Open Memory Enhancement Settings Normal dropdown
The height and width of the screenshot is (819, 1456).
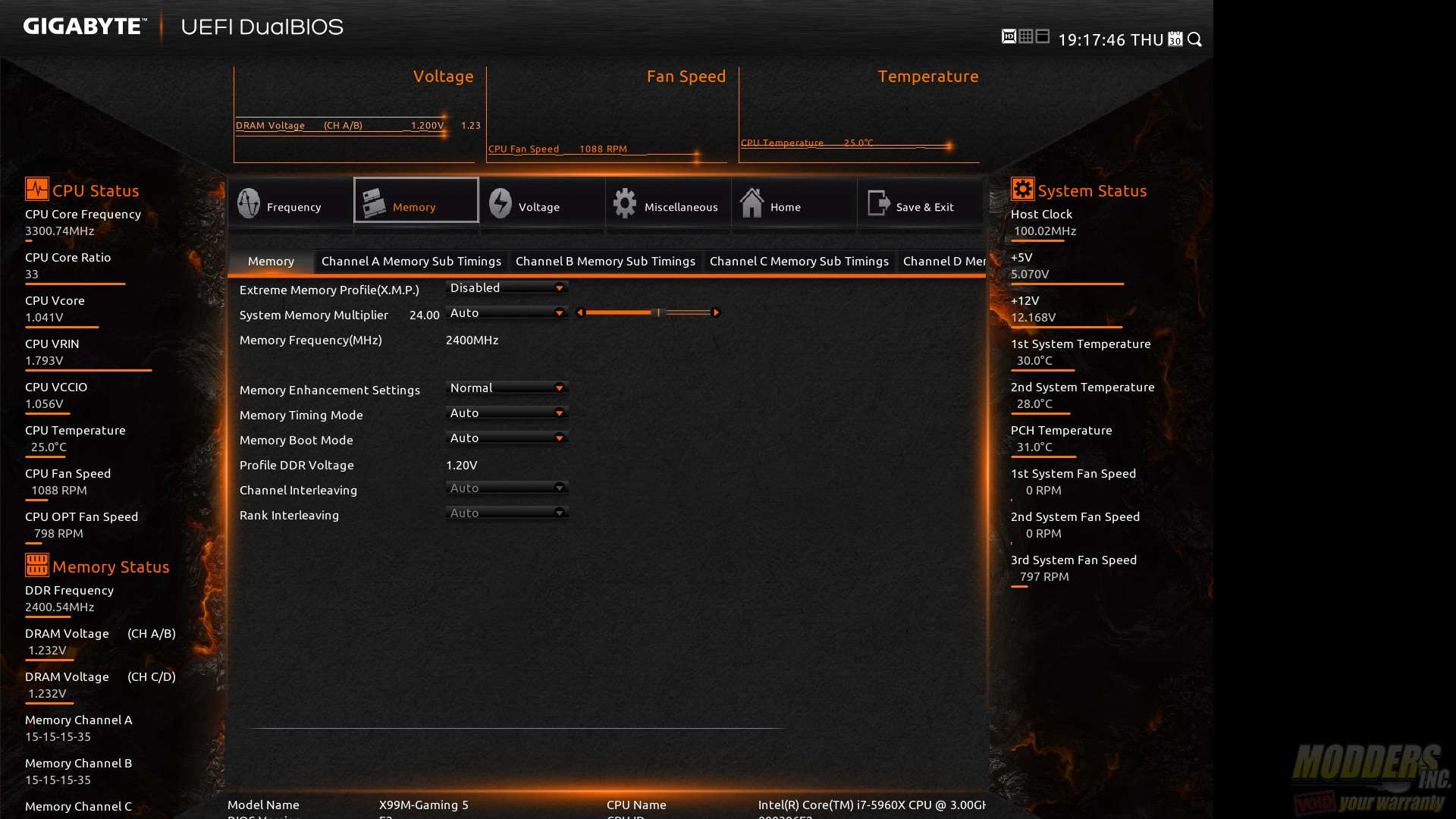coord(507,388)
